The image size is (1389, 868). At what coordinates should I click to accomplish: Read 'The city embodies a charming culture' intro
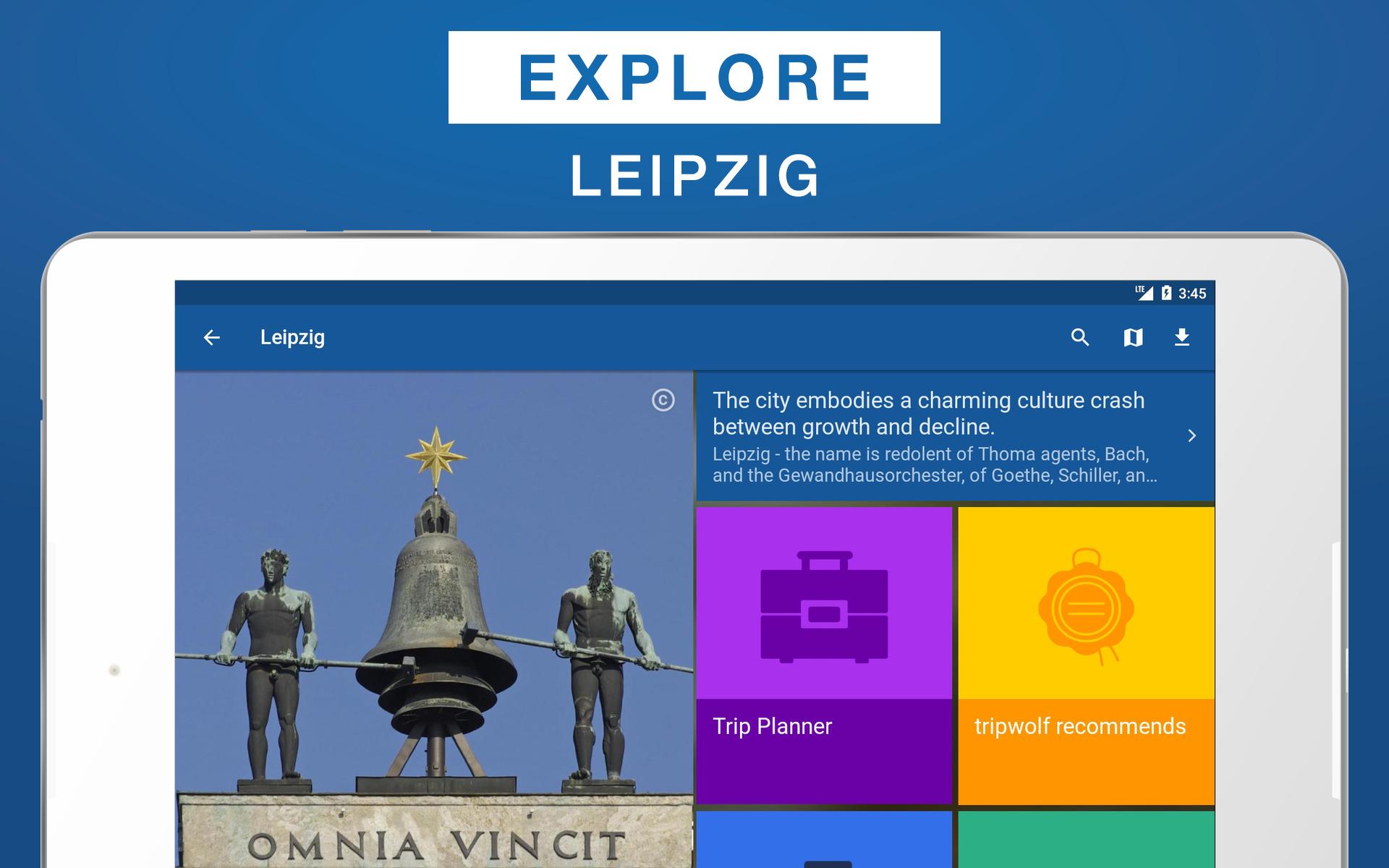pyautogui.click(x=928, y=413)
